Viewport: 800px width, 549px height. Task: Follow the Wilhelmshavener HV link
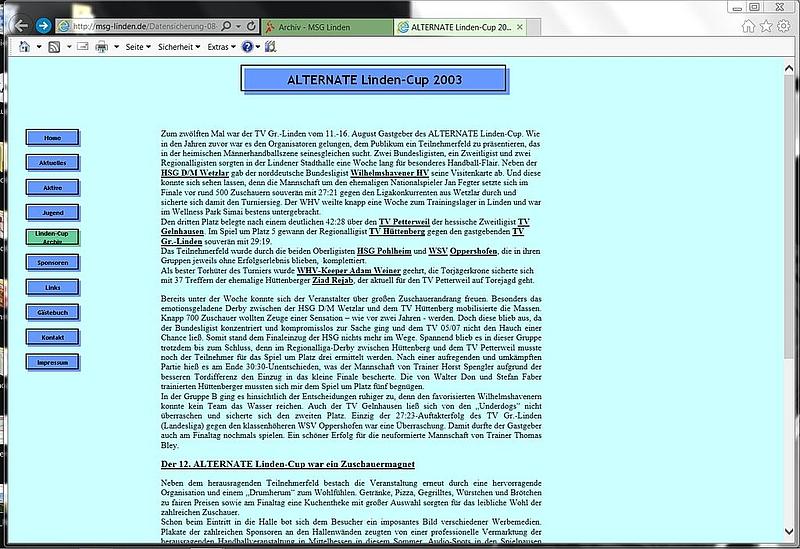[x=389, y=173]
